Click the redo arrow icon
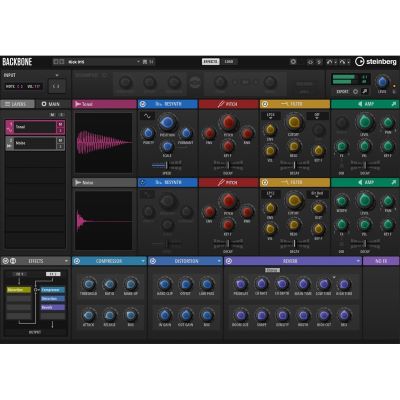The width and height of the screenshot is (400, 400). (342, 62)
